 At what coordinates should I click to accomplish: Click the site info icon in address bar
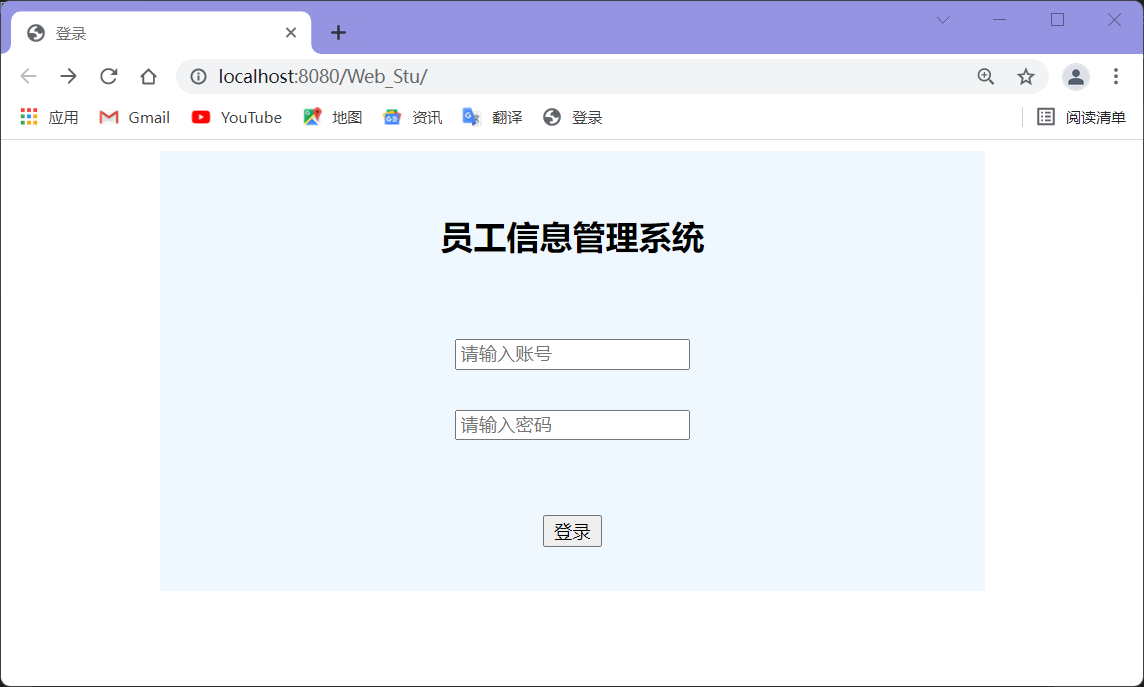(x=198, y=76)
